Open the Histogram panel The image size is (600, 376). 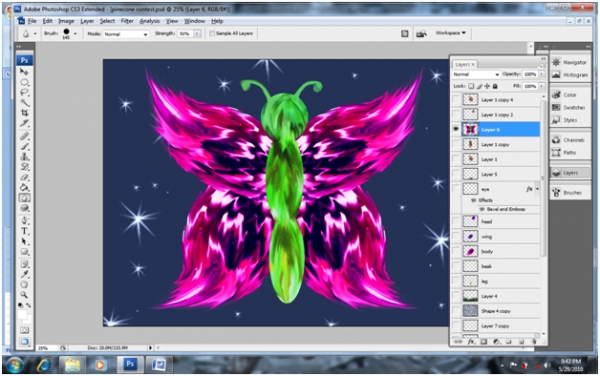tap(570, 75)
